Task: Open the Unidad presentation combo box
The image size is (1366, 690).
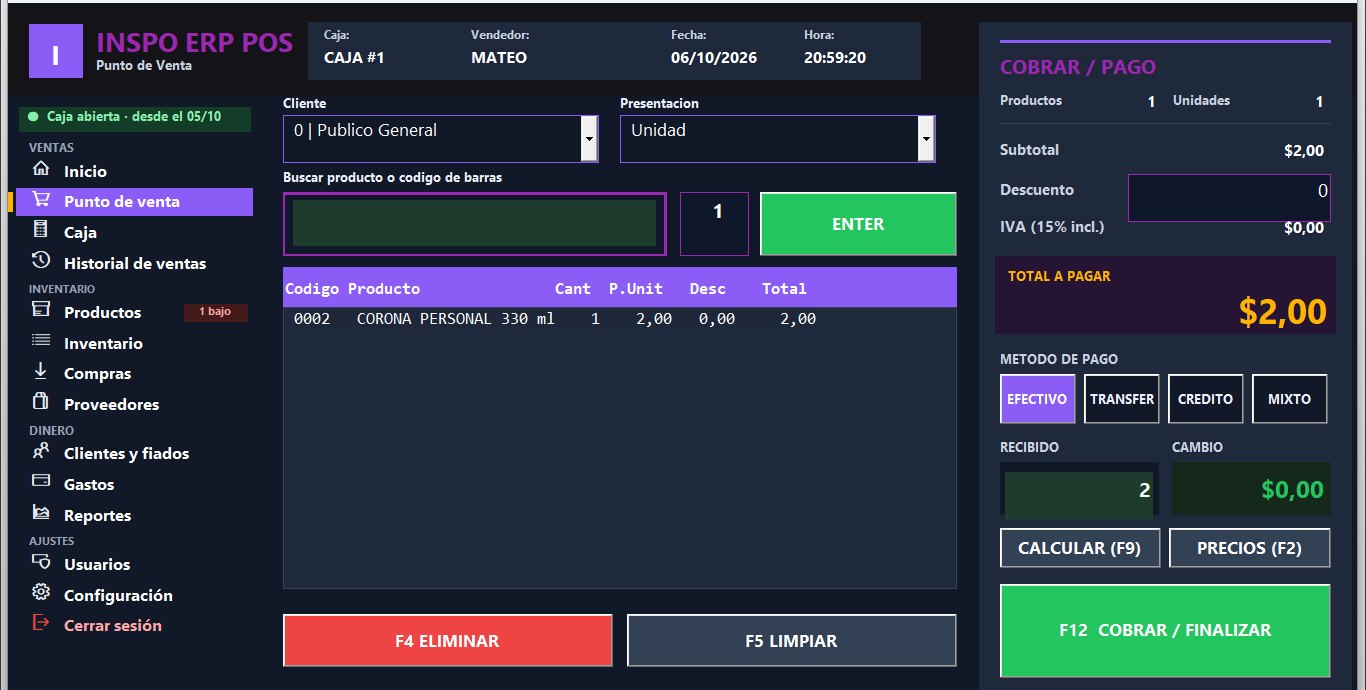Action: (x=777, y=139)
